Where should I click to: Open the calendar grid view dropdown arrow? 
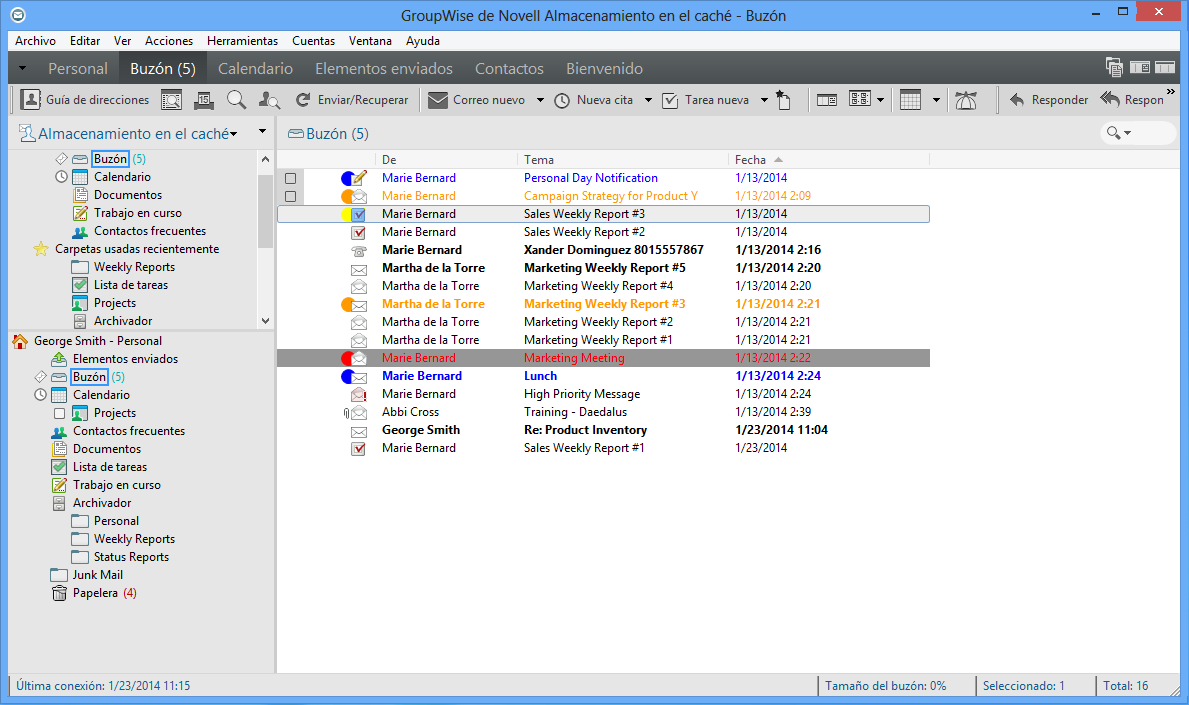[x=936, y=100]
